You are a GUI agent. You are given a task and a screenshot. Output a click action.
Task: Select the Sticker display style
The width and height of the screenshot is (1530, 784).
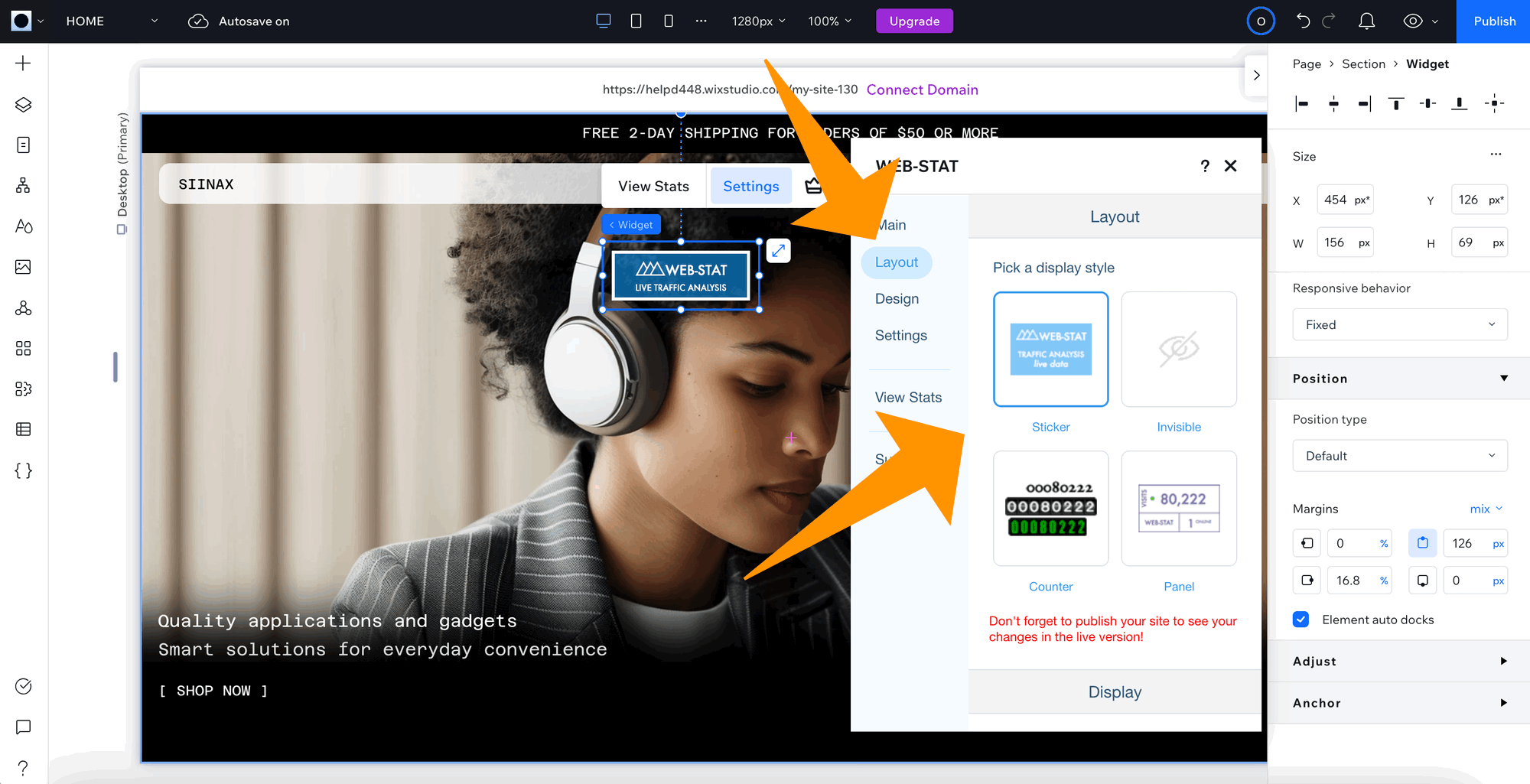pyautogui.click(x=1050, y=349)
